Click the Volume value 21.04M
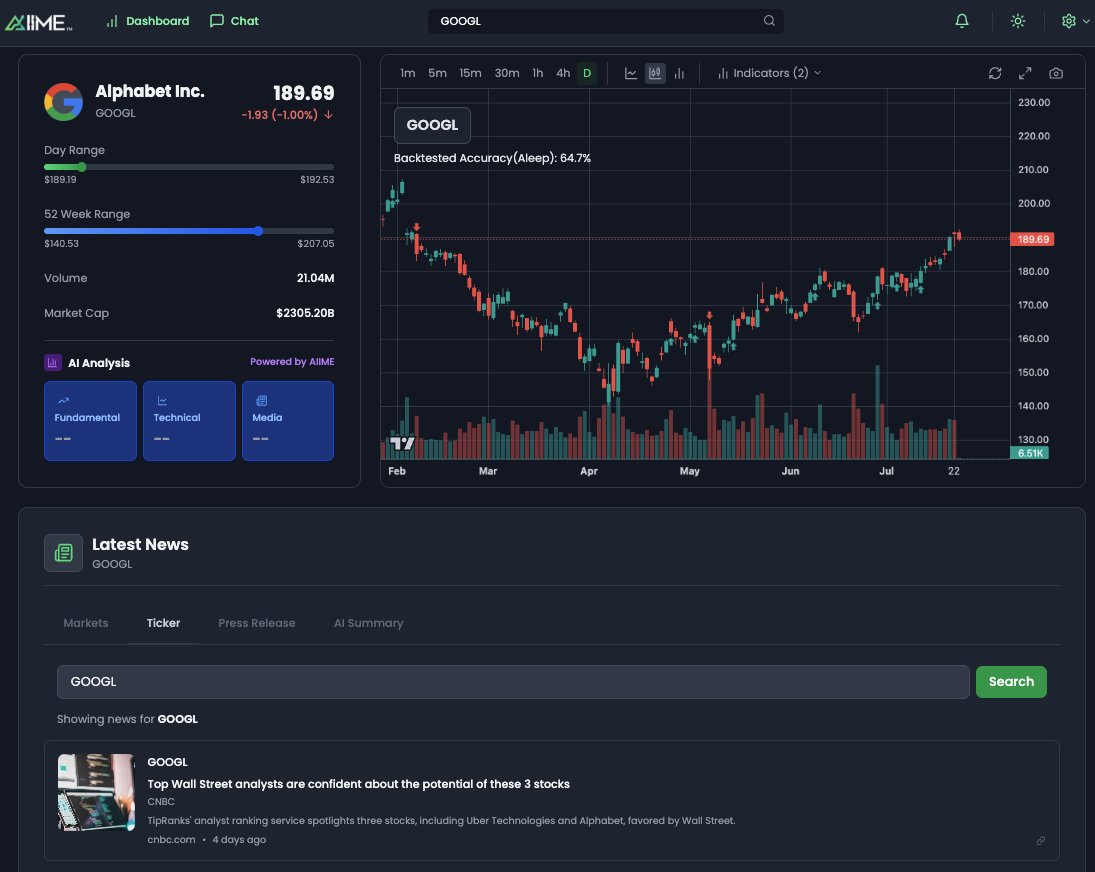The width and height of the screenshot is (1095, 872). pos(316,278)
